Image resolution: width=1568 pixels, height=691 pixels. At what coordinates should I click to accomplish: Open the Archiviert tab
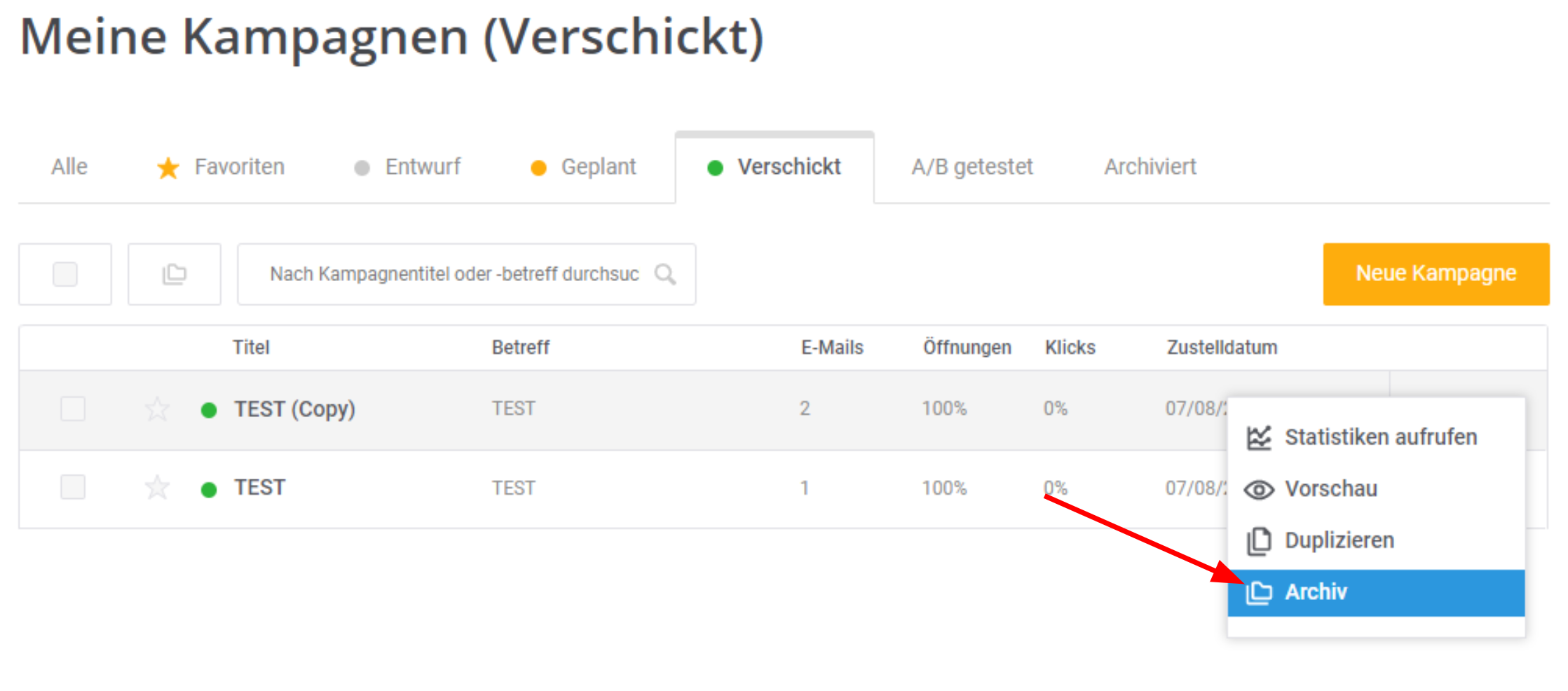point(1150,167)
